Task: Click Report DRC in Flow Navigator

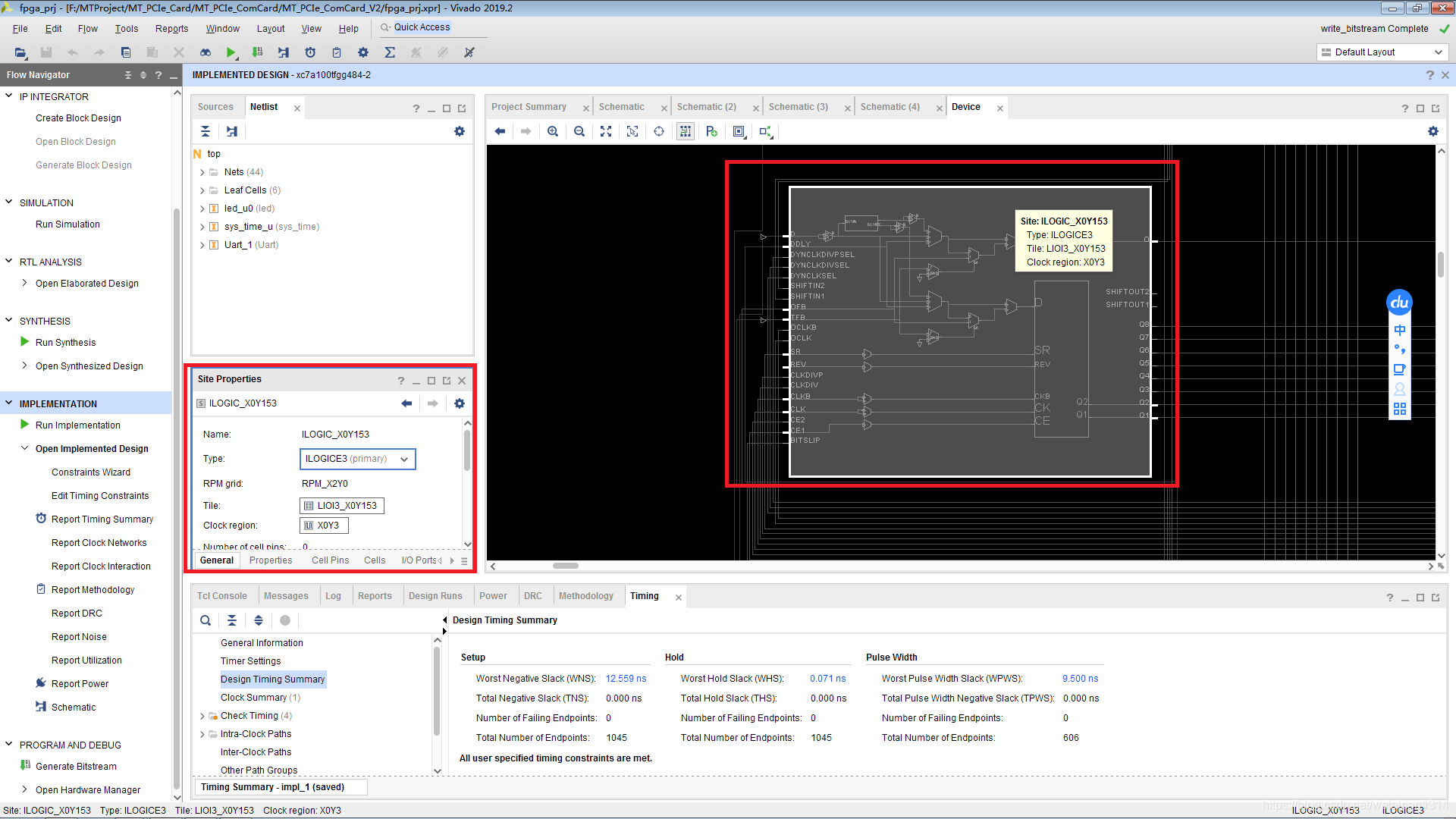Action: 76,613
